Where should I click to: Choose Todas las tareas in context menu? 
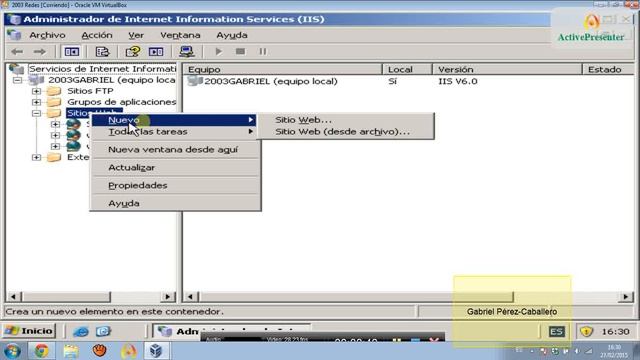[175, 132]
